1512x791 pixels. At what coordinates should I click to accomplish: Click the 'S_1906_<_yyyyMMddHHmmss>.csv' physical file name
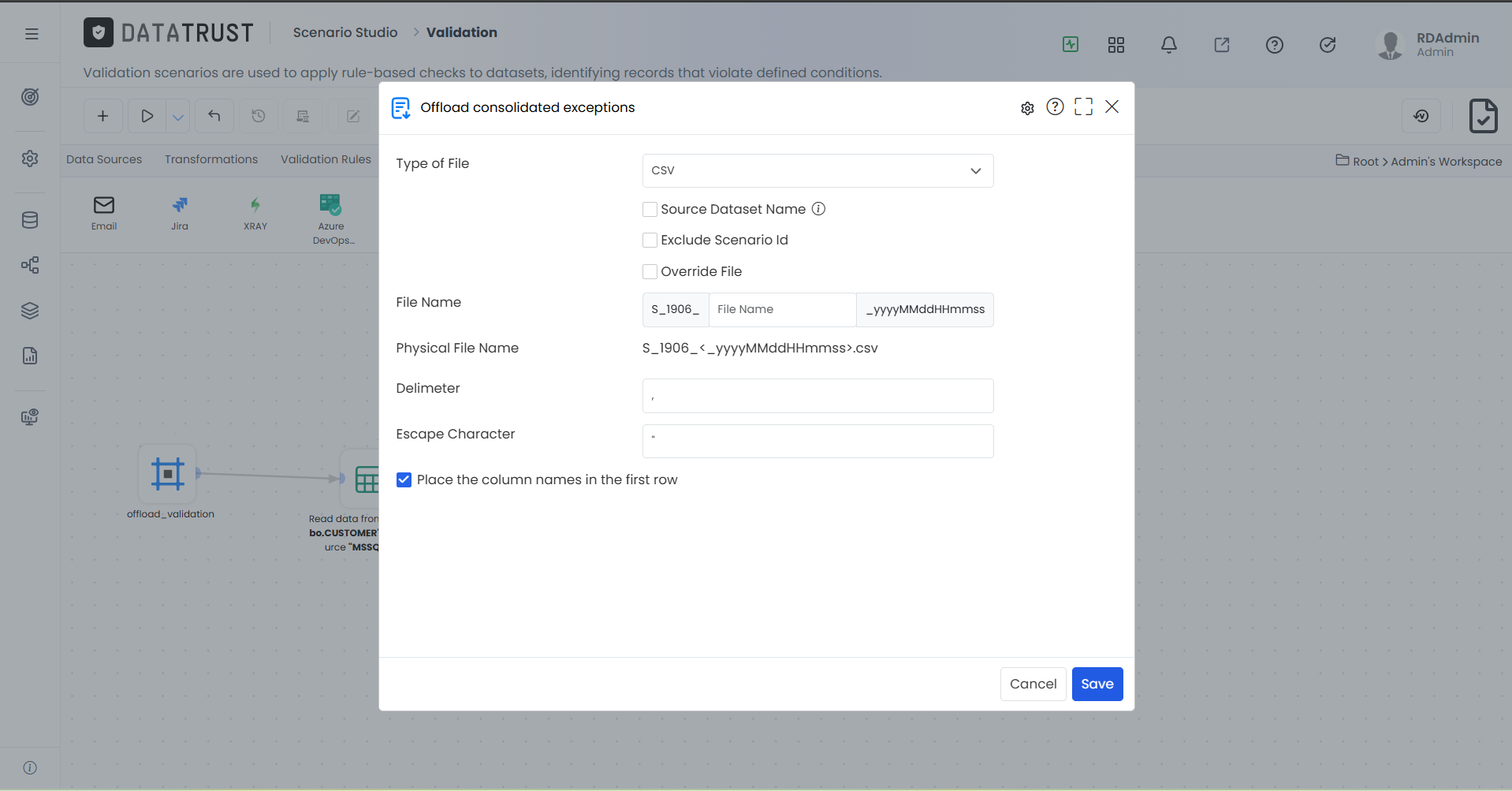[x=760, y=348]
